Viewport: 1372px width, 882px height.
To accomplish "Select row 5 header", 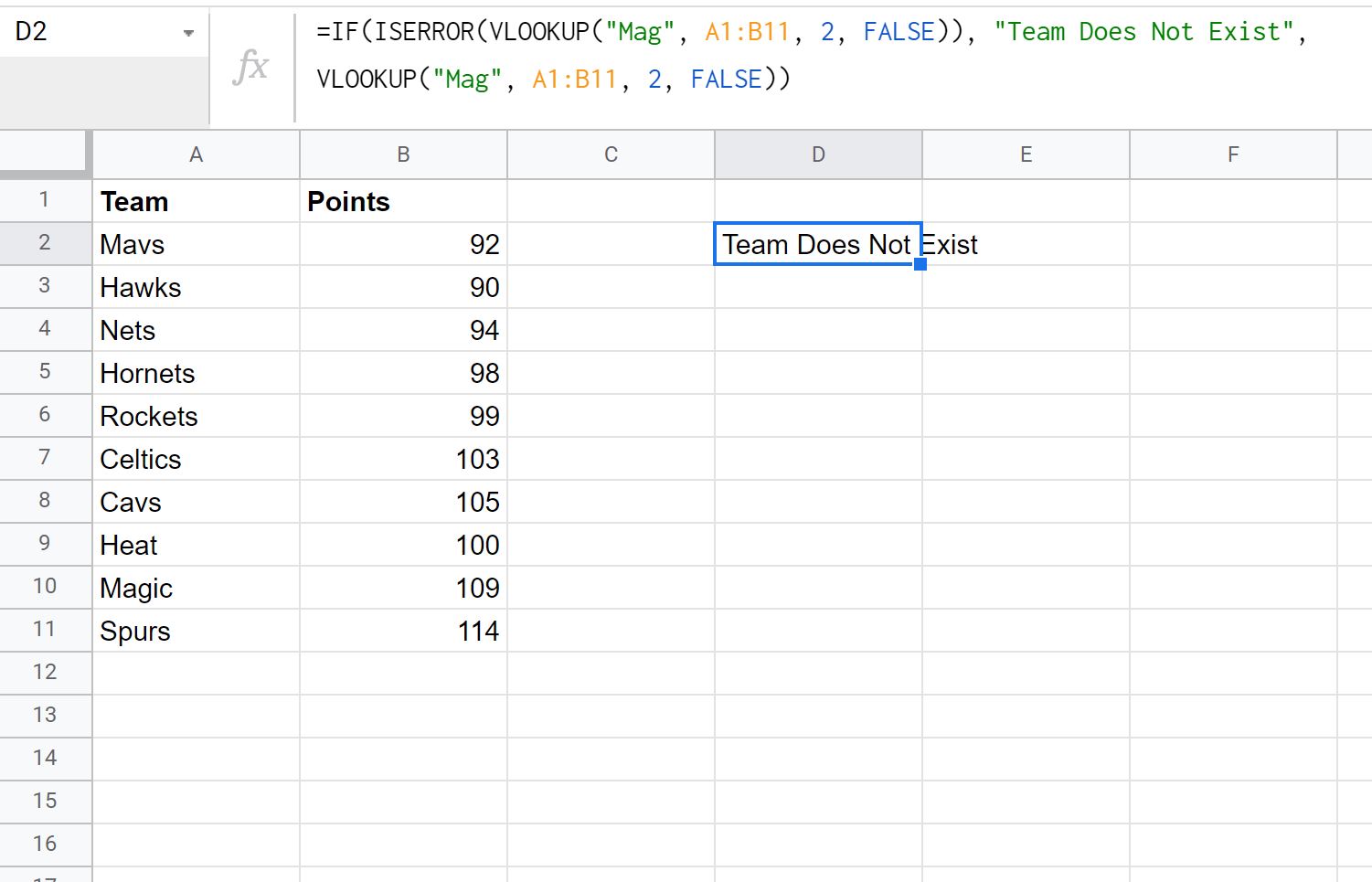I will click(45, 373).
